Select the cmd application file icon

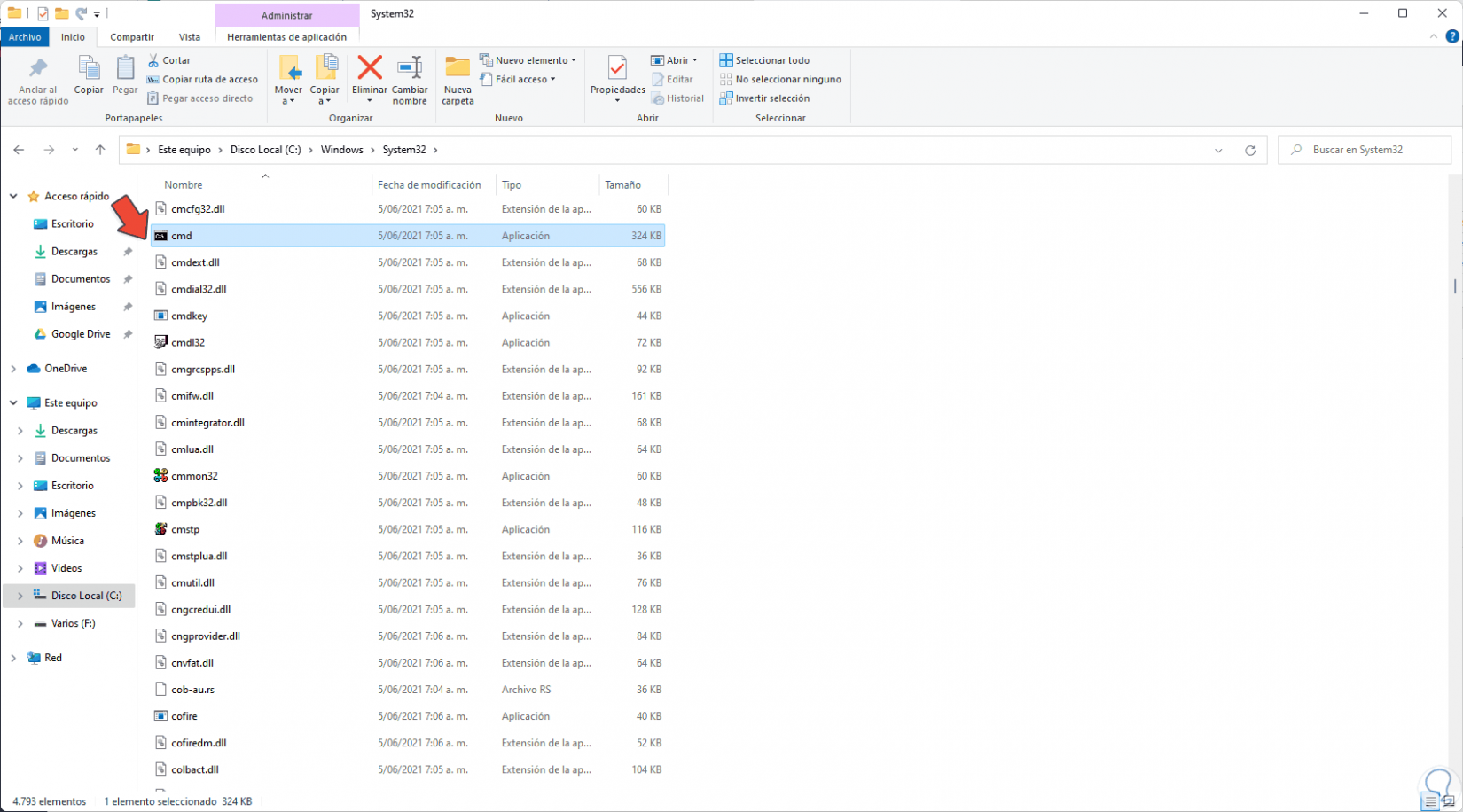[x=160, y=236]
